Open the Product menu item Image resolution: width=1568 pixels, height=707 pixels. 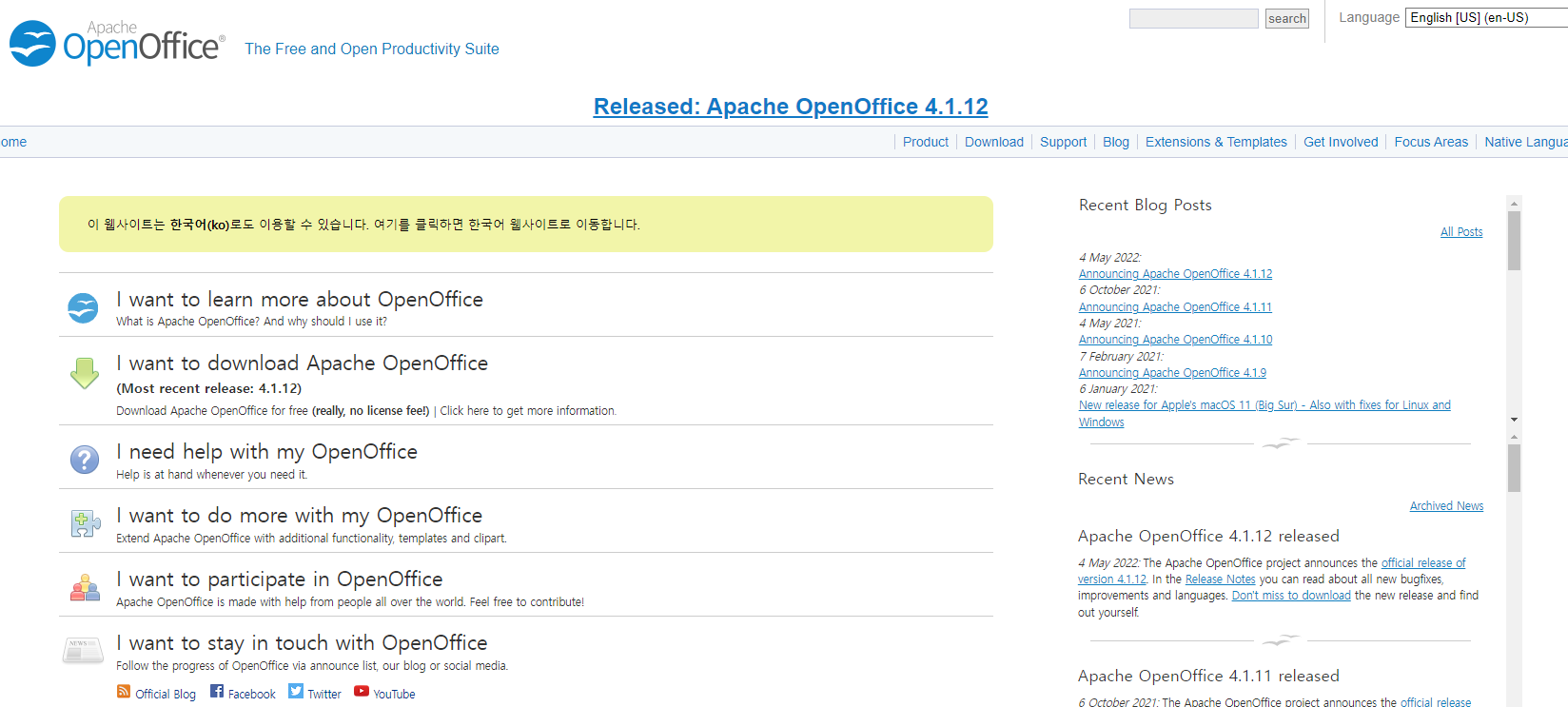(x=926, y=142)
